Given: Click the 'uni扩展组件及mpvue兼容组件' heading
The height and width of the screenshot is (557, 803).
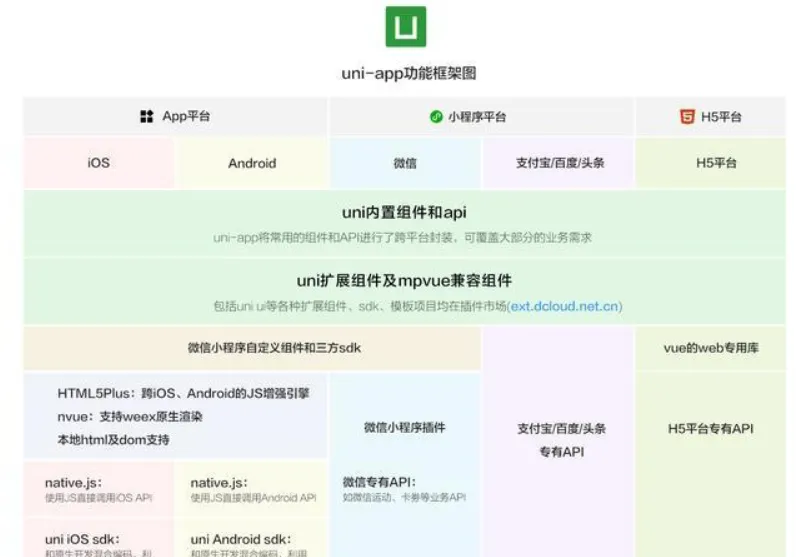Looking at the screenshot, I should (x=404, y=281).
